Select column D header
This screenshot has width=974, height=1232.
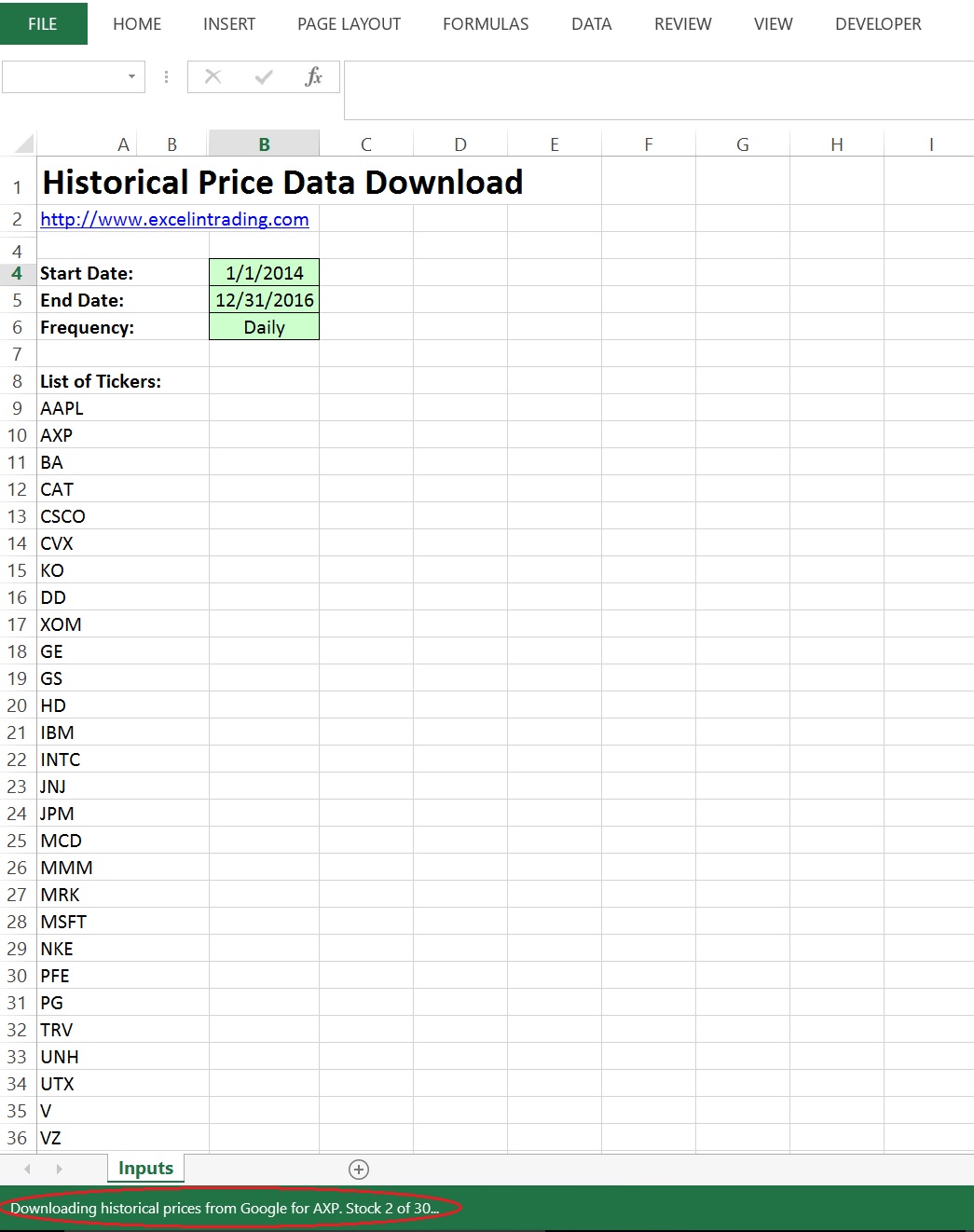(x=460, y=144)
